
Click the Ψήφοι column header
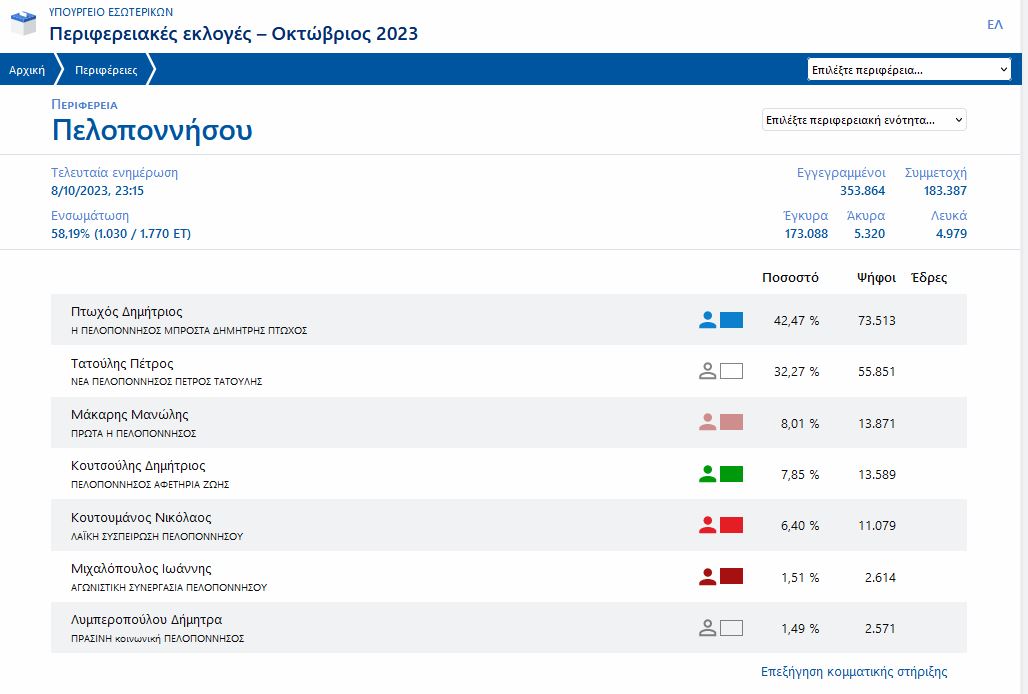pos(875,278)
